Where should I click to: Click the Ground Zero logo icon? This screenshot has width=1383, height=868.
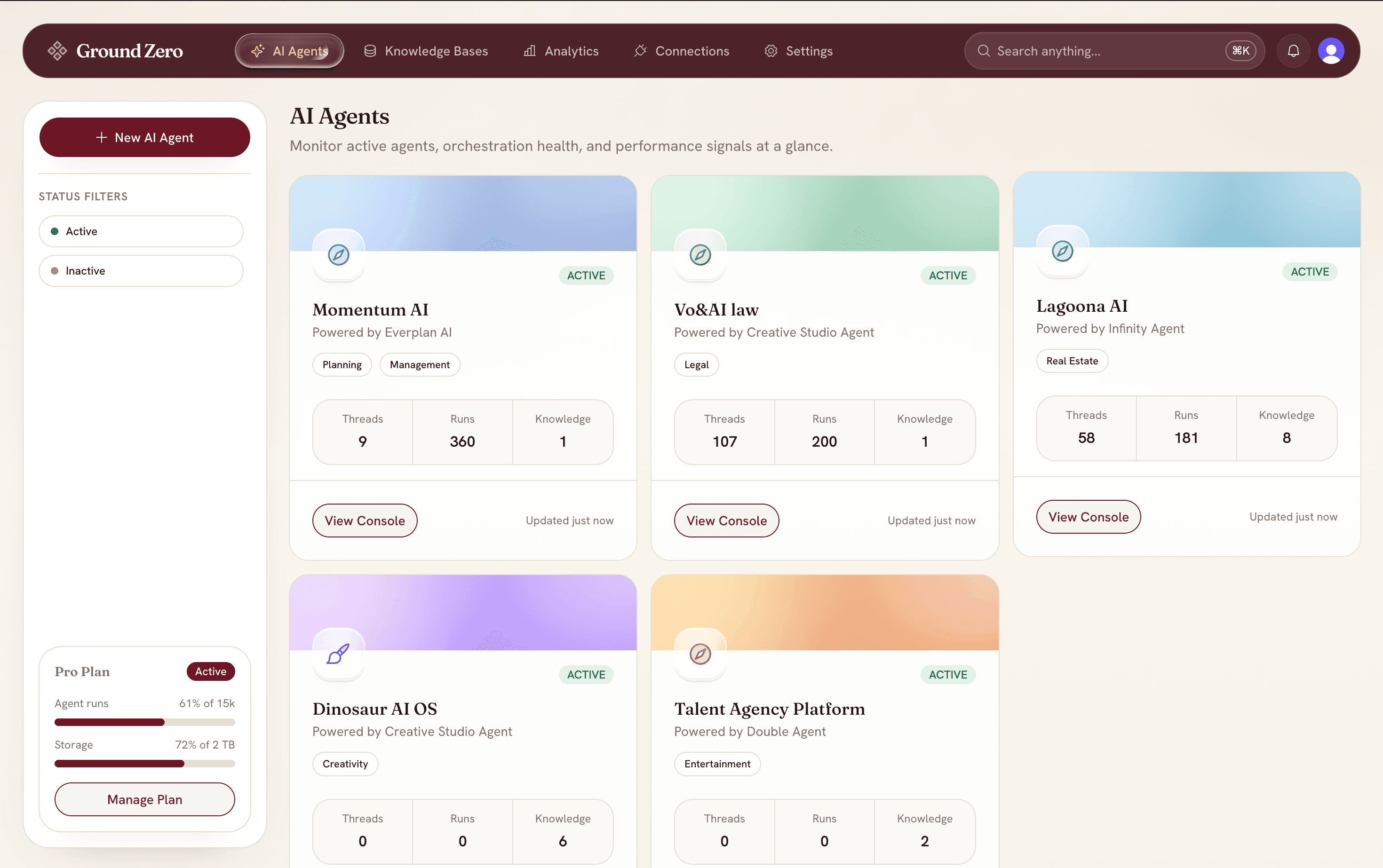click(57, 50)
